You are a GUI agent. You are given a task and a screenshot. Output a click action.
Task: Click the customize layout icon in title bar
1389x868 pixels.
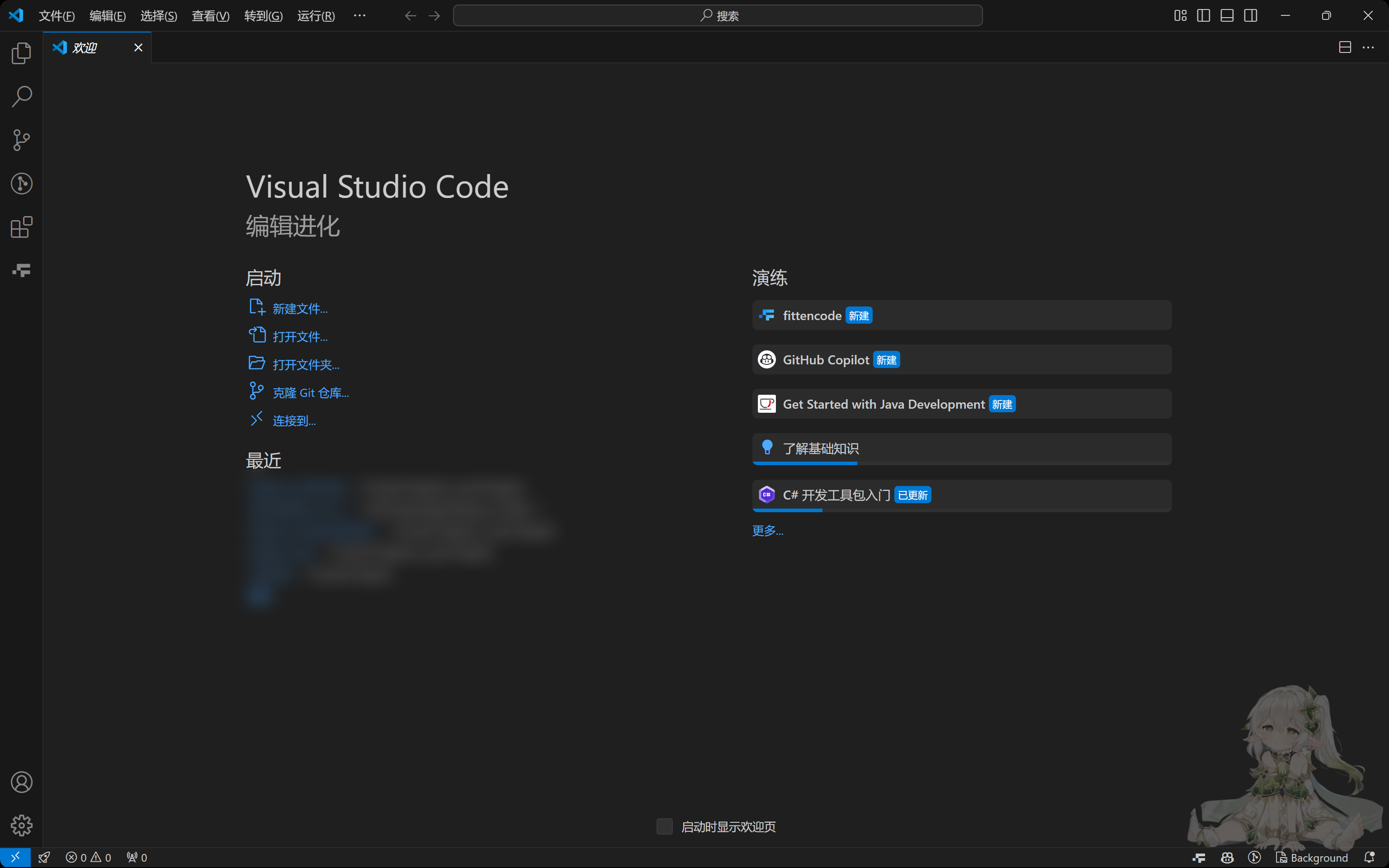1180,15
